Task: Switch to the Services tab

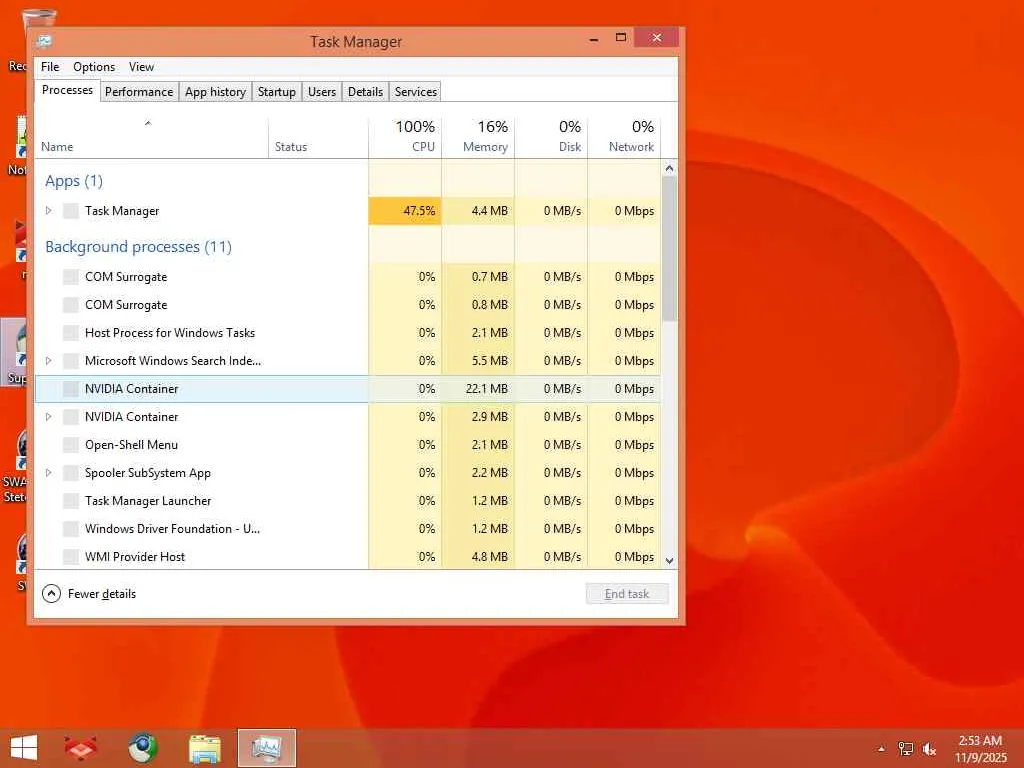Action: [x=416, y=92]
